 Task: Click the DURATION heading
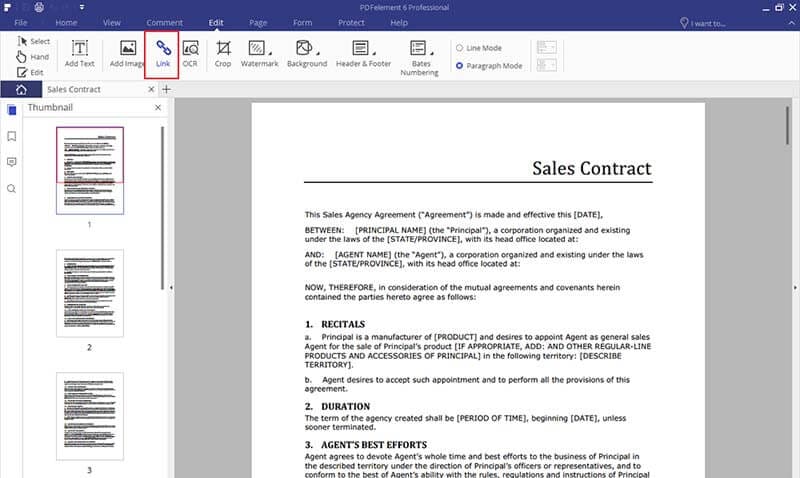click(345, 407)
